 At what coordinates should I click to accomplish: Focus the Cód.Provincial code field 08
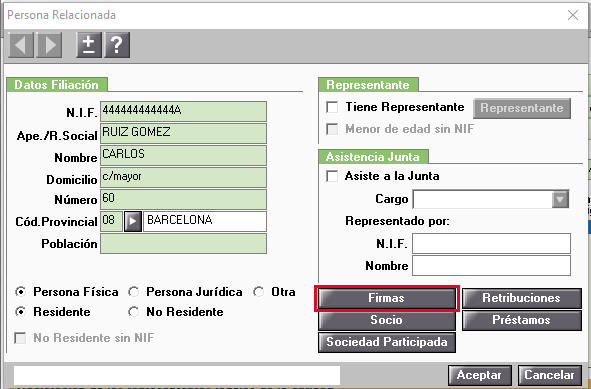(x=112, y=221)
